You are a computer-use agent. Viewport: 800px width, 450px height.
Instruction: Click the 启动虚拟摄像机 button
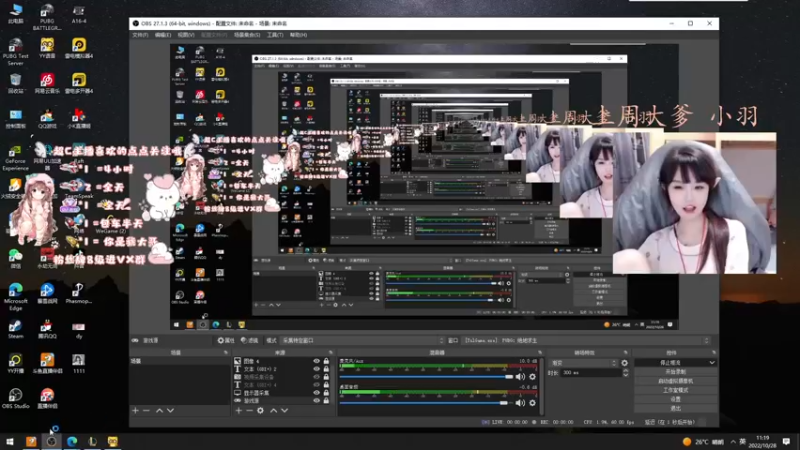676,381
